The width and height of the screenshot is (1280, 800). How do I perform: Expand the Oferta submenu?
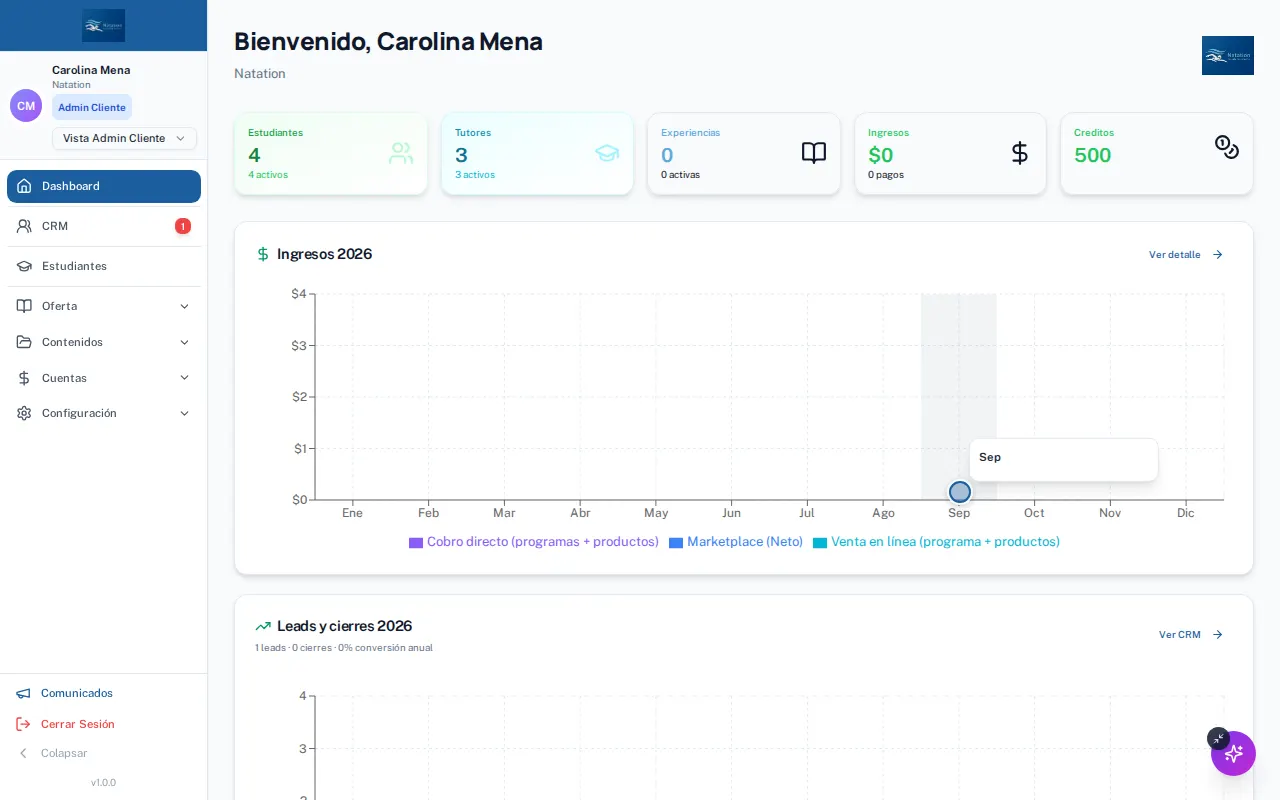pos(104,306)
